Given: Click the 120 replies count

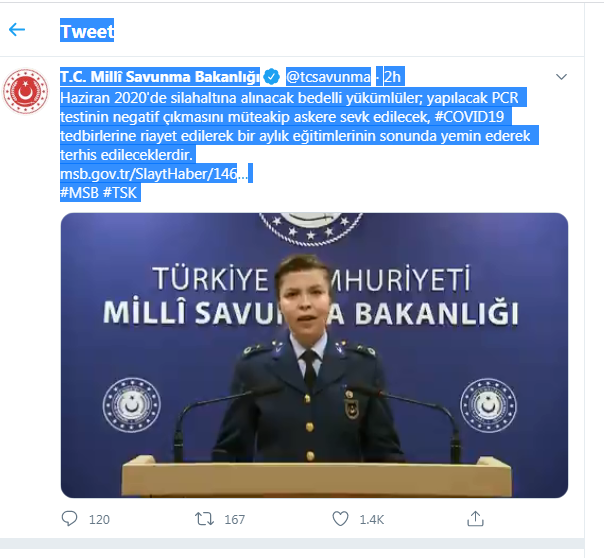Looking at the screenshot, I should pos(99,520).
